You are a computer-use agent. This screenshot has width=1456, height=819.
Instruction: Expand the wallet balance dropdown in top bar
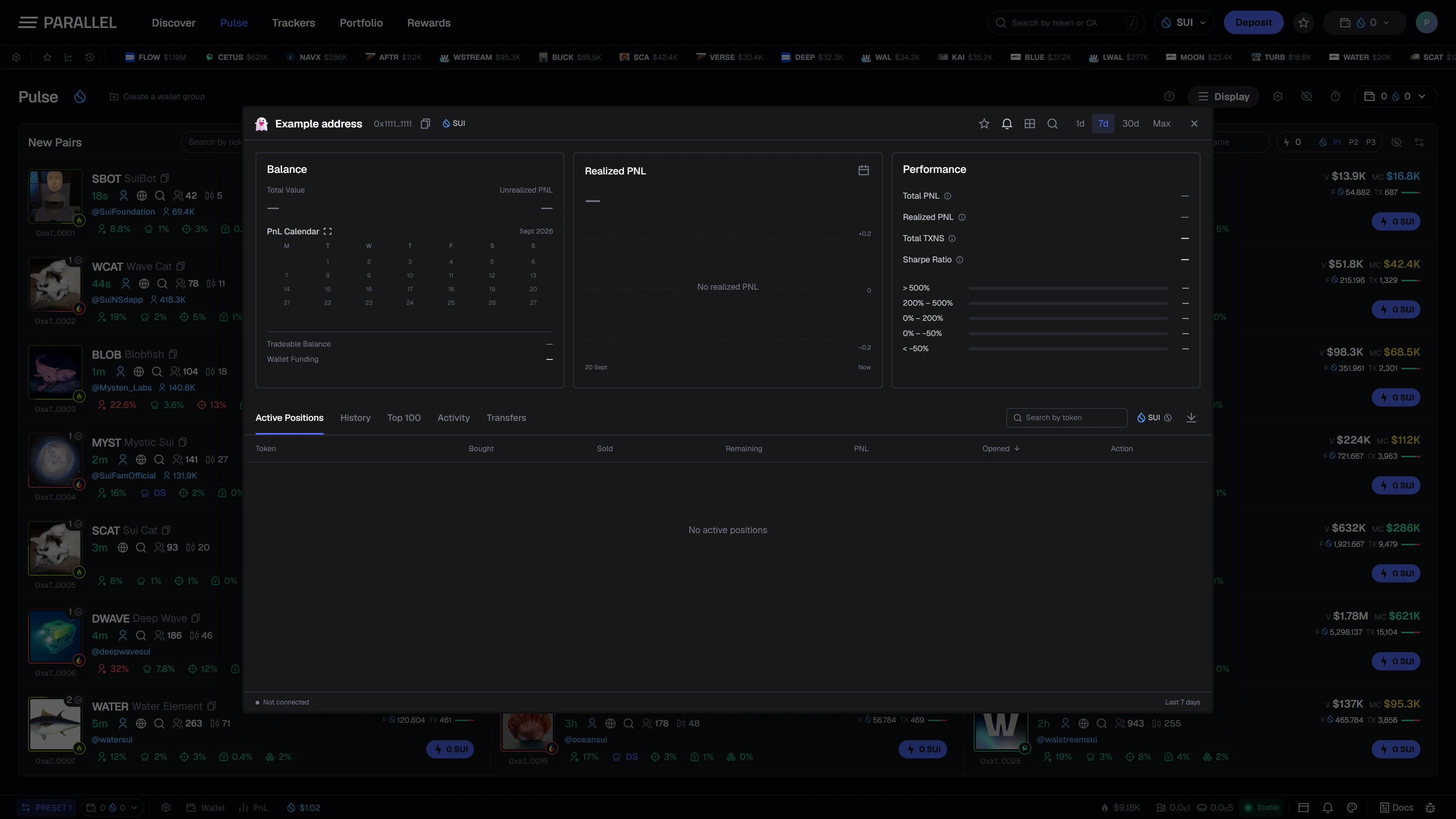1365,23
